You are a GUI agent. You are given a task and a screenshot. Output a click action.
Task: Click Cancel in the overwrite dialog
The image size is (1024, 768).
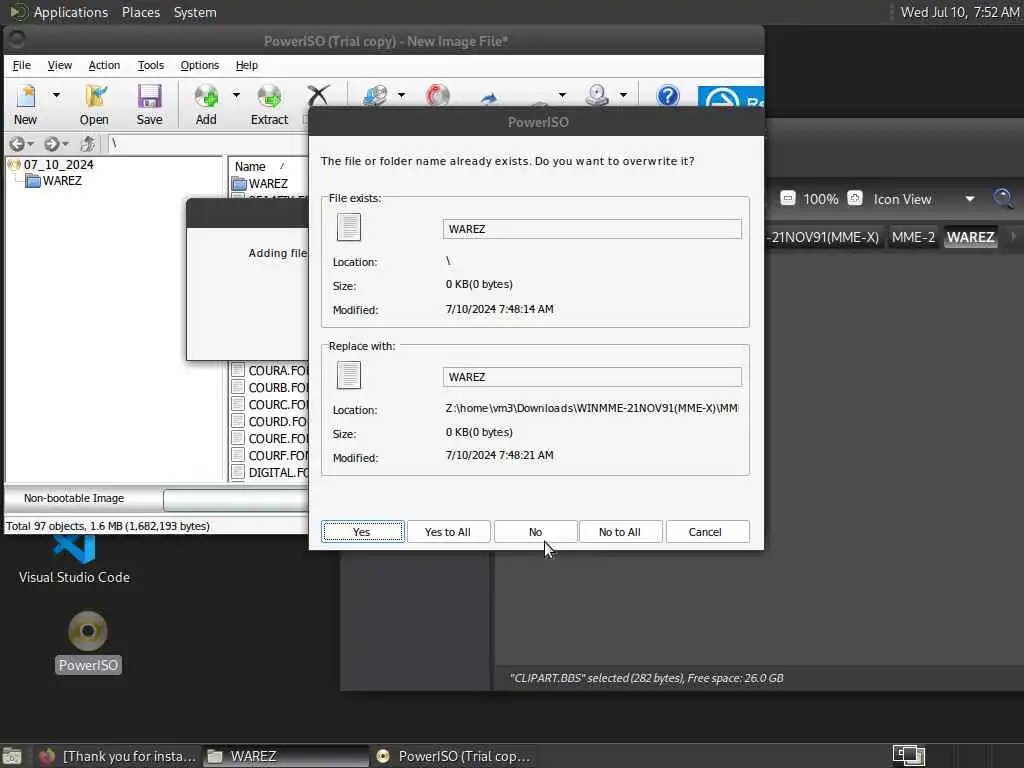coord(707,532)
